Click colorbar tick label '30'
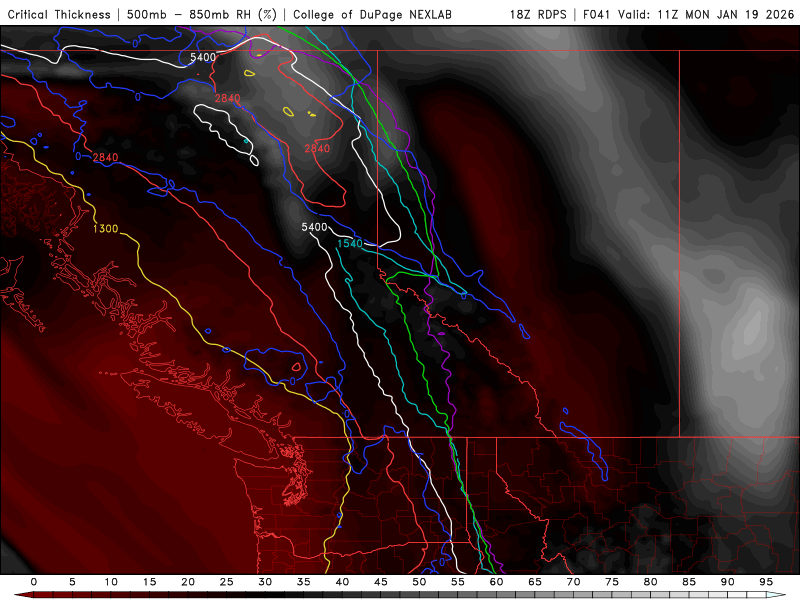This screenshot has height=600, width=800. click(265, 582)
